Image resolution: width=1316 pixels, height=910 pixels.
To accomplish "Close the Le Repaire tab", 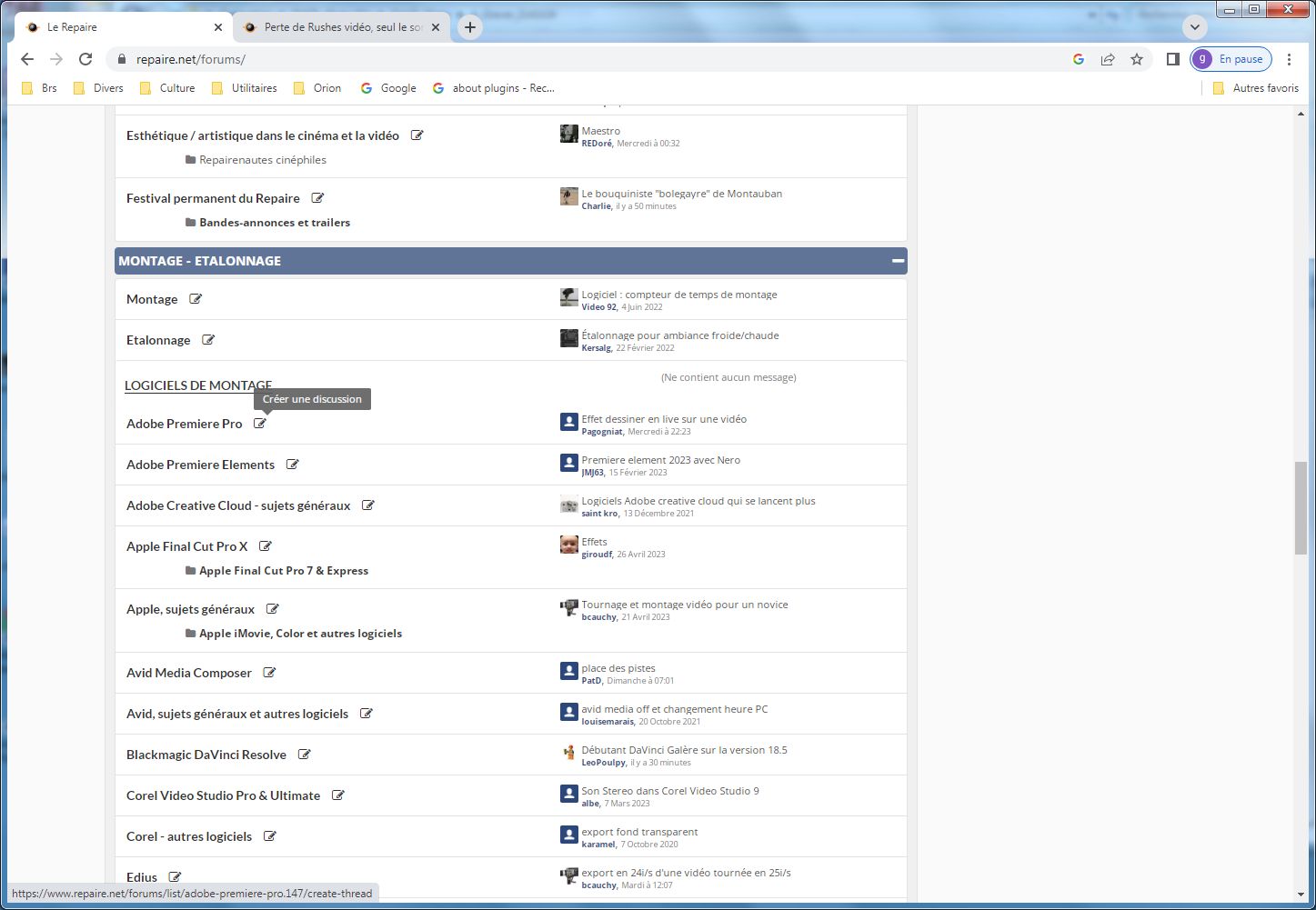I will 218,27.
